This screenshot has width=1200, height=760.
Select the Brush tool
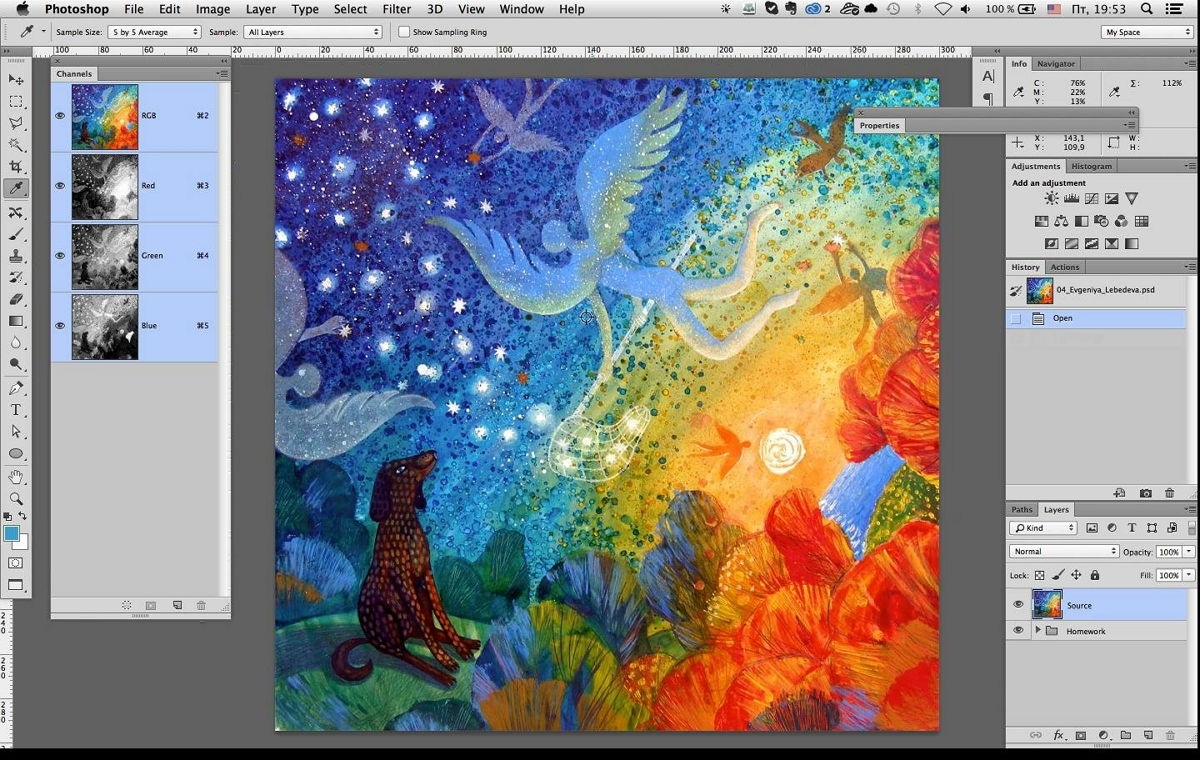[16, 234]
